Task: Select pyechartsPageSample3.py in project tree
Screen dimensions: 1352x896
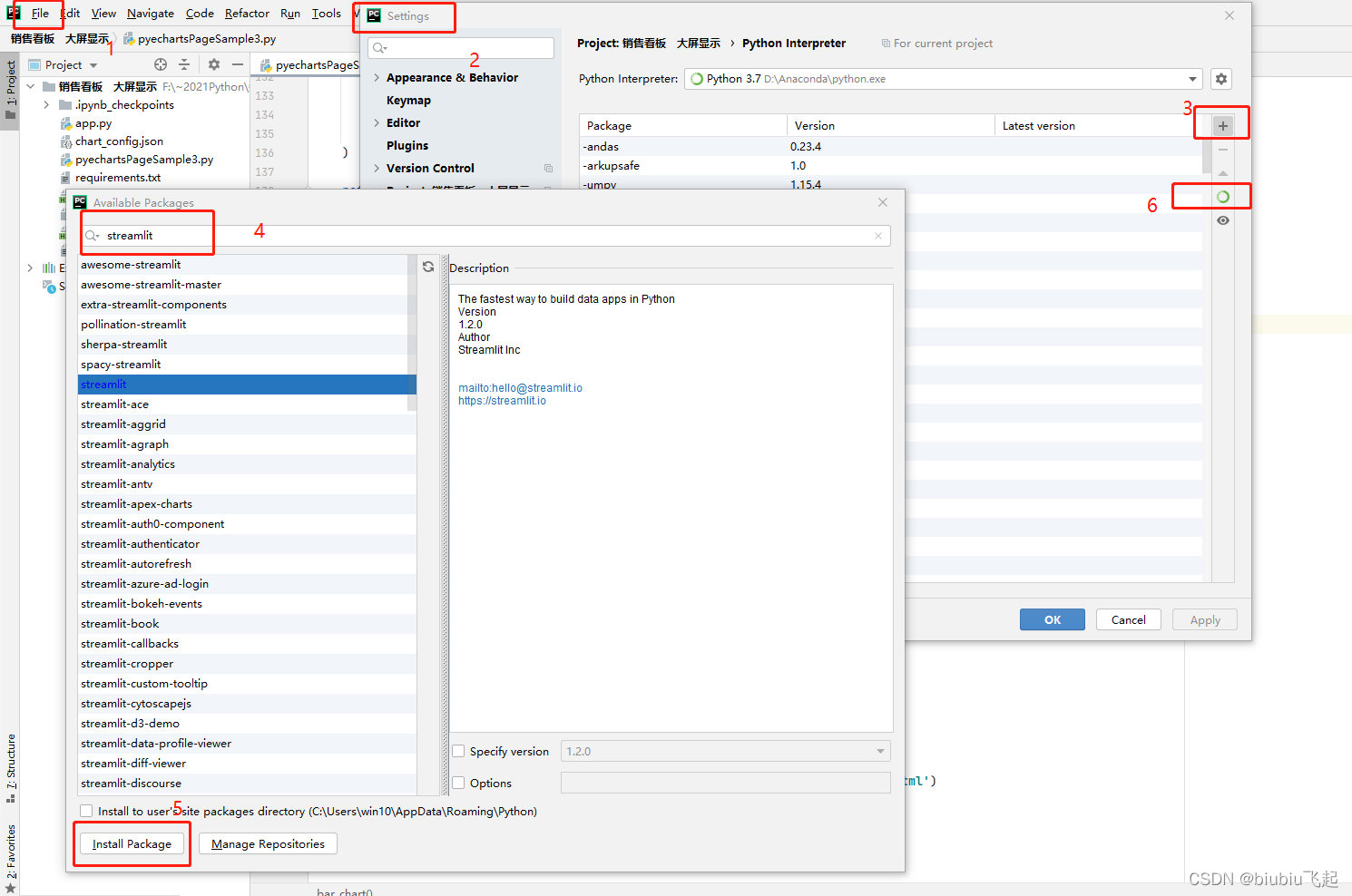Action: pyautogui.click(x=144, y=160)
